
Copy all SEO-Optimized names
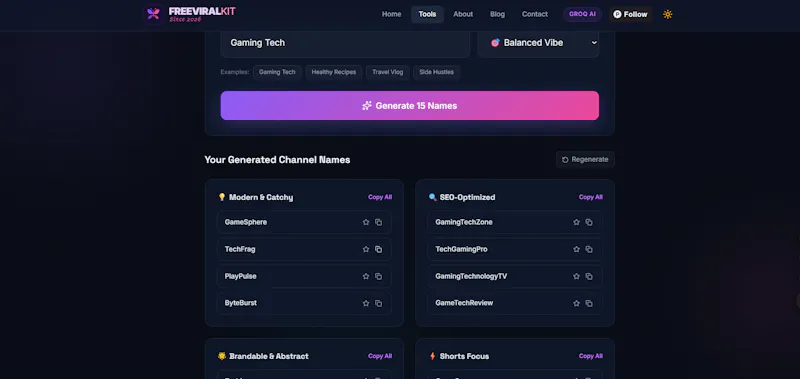591,197
